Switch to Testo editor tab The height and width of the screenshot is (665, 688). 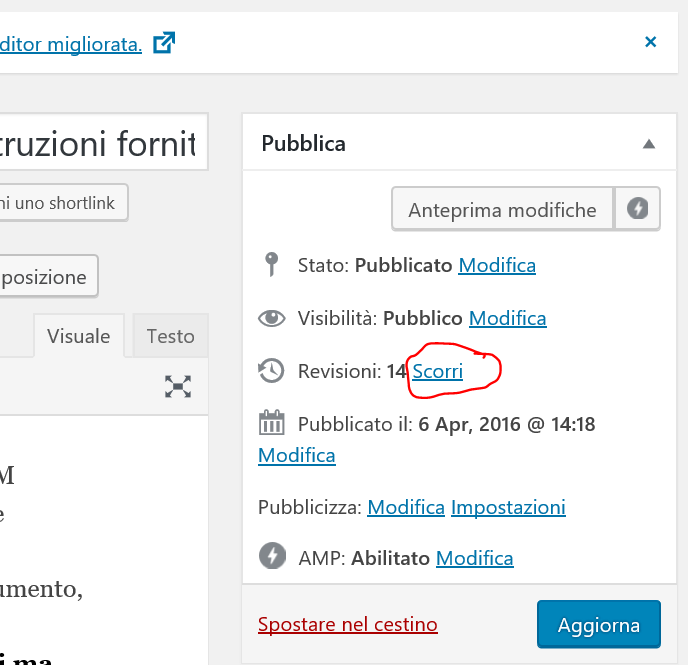tap(170, 336)
